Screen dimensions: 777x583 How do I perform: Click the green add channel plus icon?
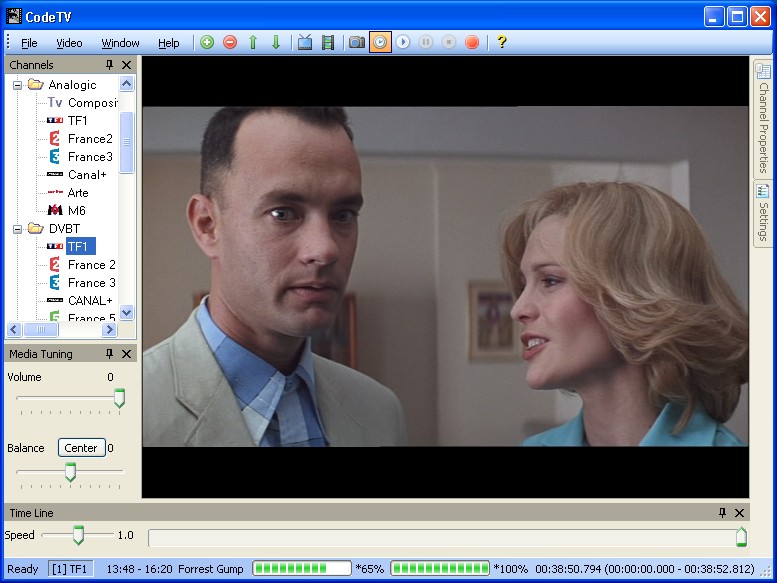pos(207,43)
